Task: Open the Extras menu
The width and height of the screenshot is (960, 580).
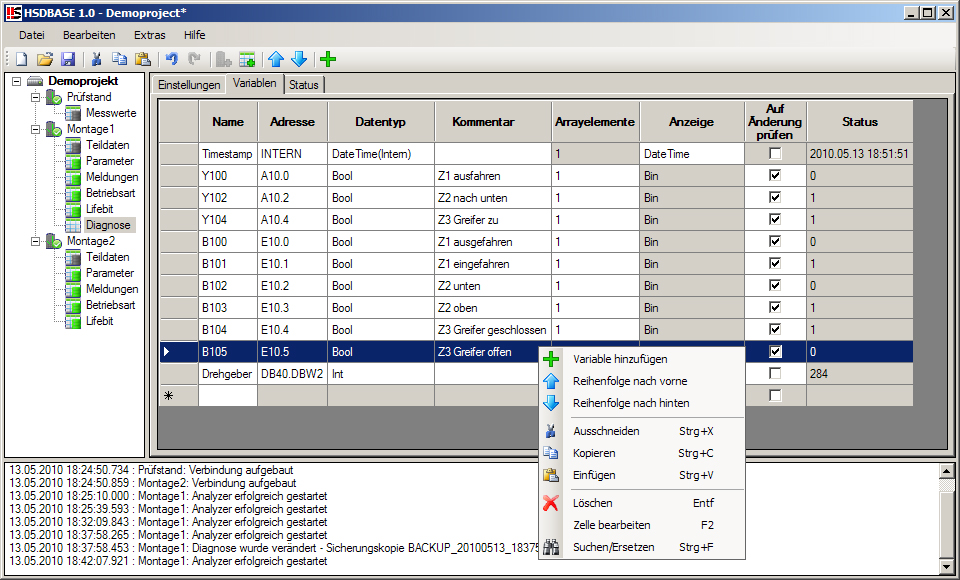Action: coord(150,35)
